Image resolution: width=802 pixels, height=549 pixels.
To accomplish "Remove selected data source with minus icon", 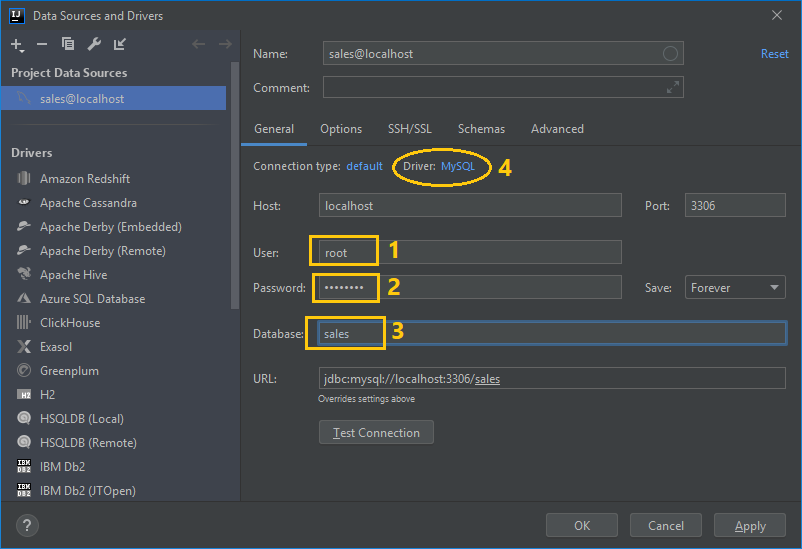I will click(x=42, y=45).
